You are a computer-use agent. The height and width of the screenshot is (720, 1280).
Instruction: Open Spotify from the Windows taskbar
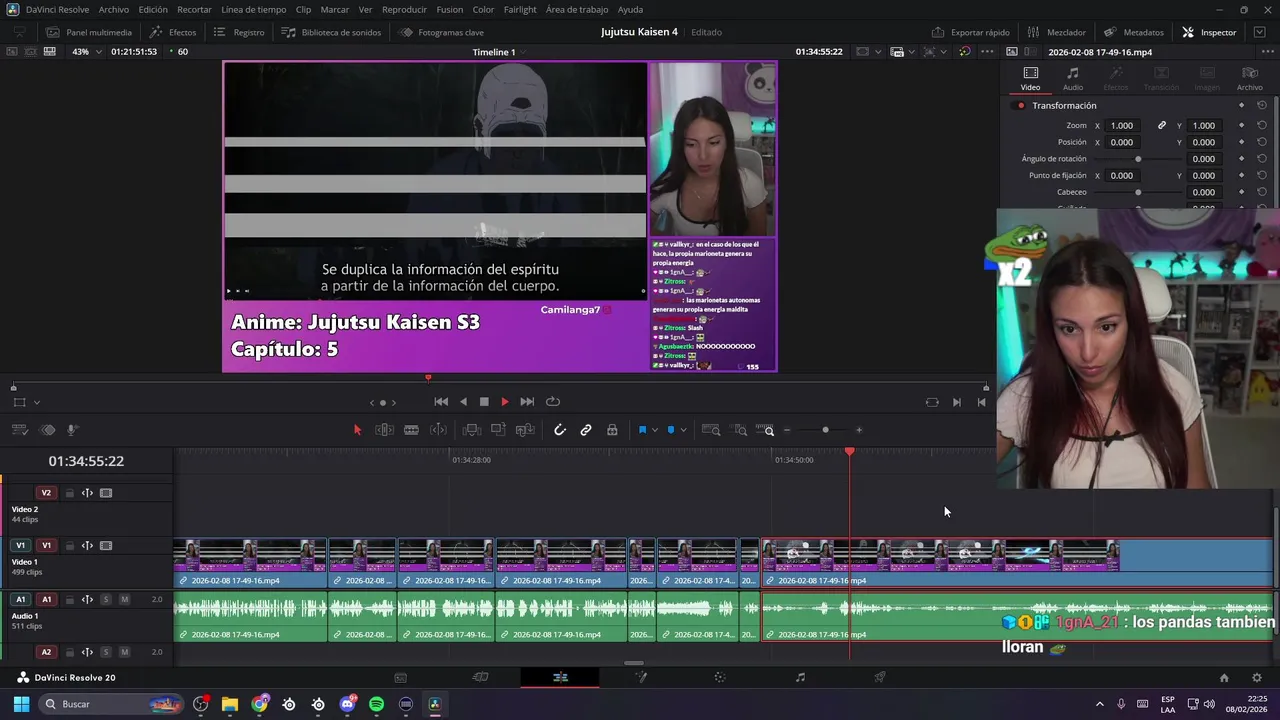[376, 704]
